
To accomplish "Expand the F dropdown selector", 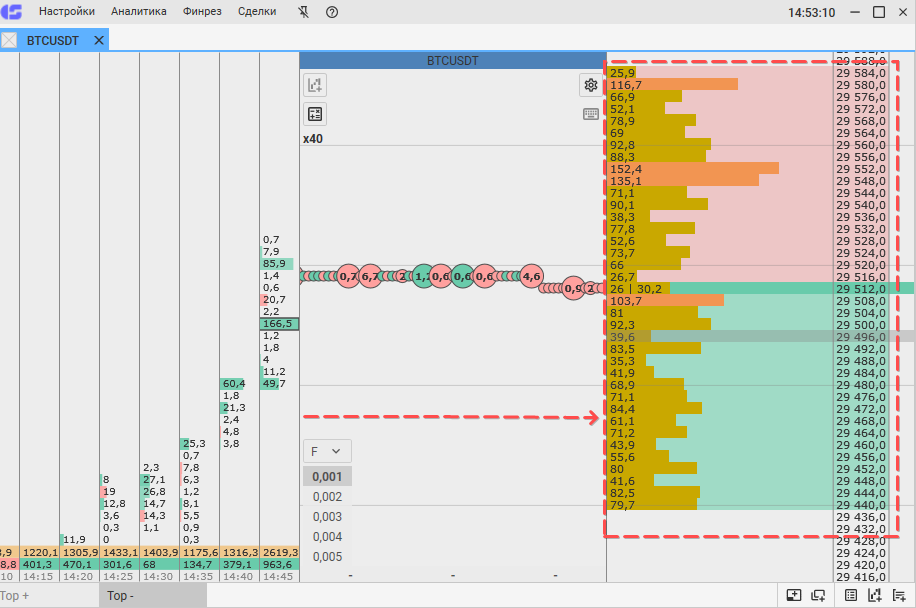I will pyautogui.click(x=327, y=451).
